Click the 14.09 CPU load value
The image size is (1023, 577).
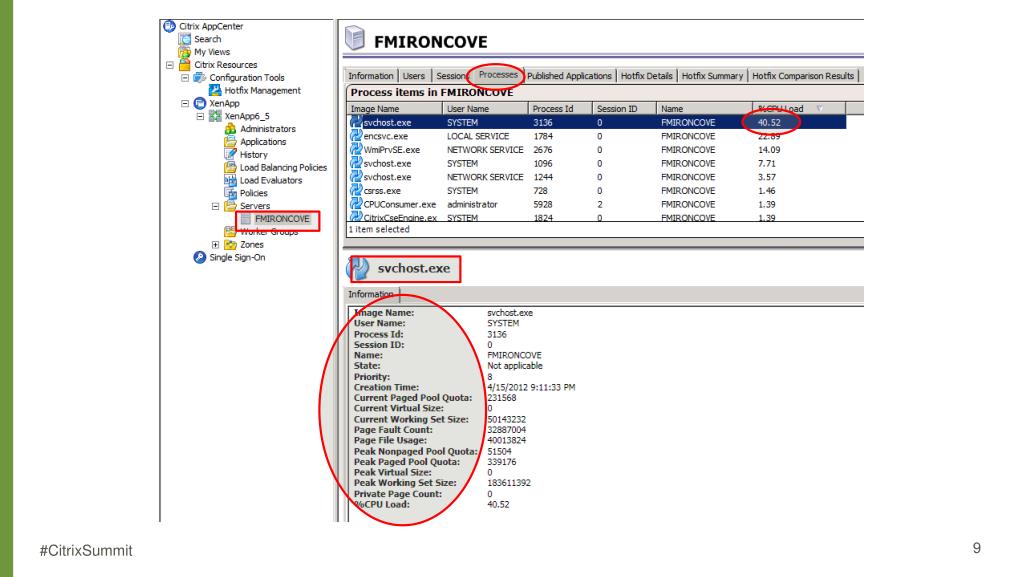[769, 149]
